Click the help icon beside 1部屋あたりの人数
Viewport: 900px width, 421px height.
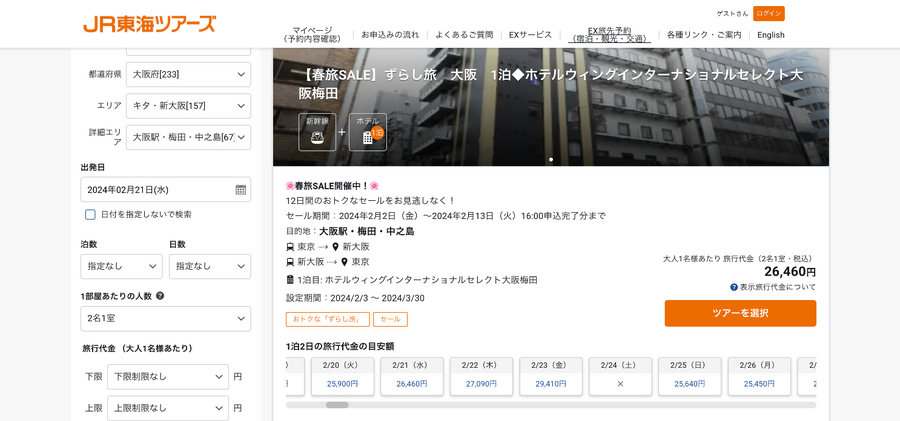160,296
